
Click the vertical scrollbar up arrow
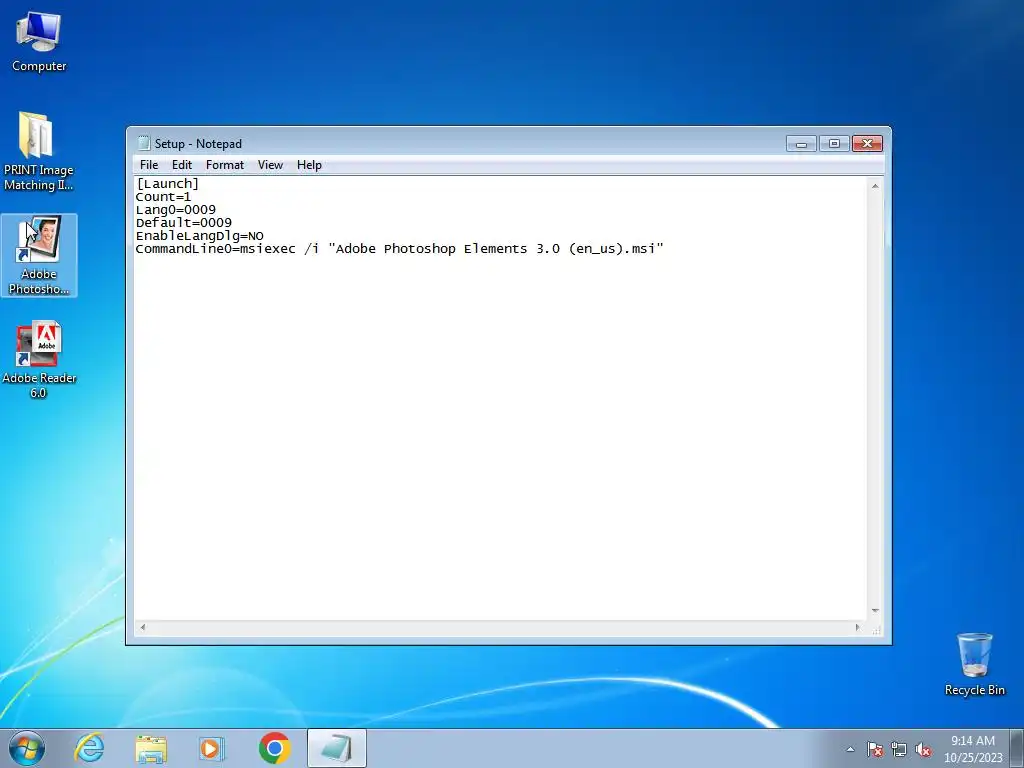(x=875, y=186)
